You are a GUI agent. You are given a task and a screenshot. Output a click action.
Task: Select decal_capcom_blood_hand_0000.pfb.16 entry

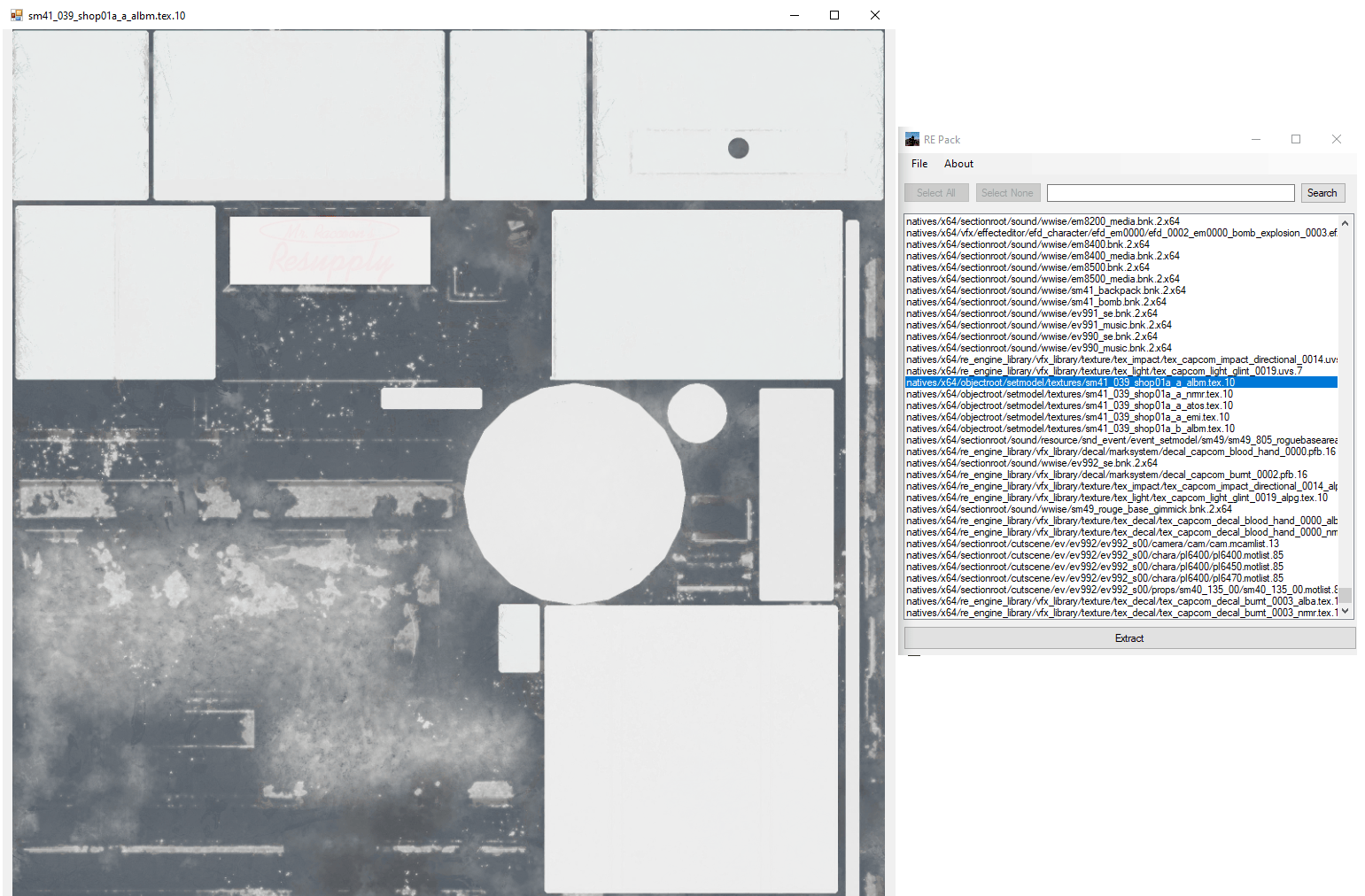point(1121,452)
